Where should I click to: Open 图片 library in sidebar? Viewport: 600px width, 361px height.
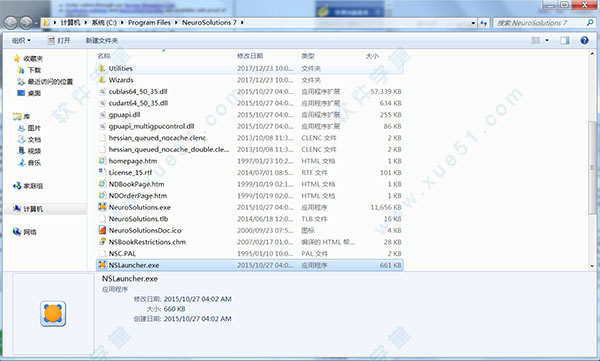30,128
